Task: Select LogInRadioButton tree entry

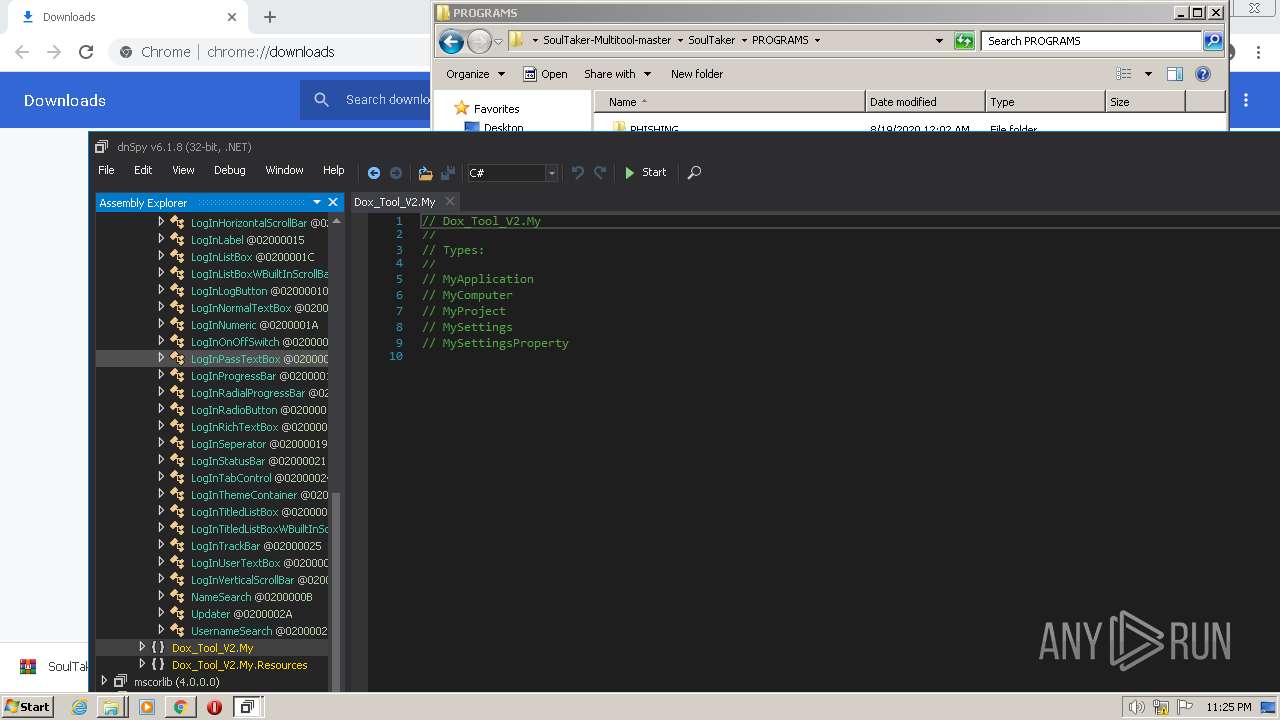Action: click(x=259, y=410)
